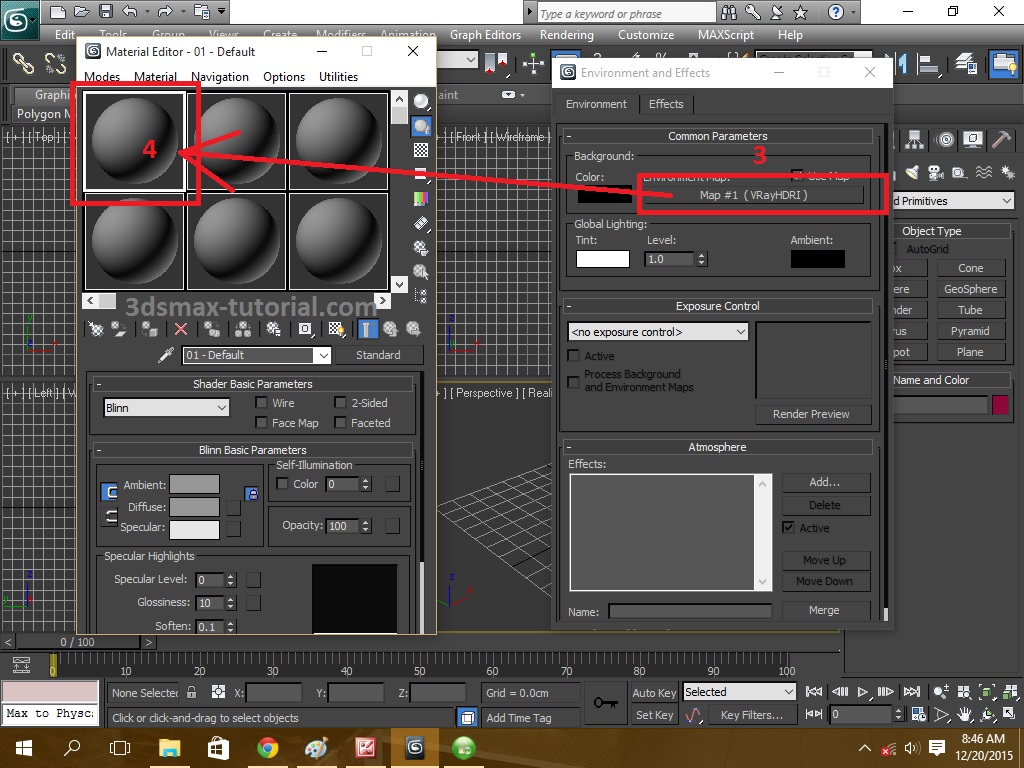This screenshot has width=1024, height=768.
Task: Click Go to Start playback icon
Action: click(814, 692)
